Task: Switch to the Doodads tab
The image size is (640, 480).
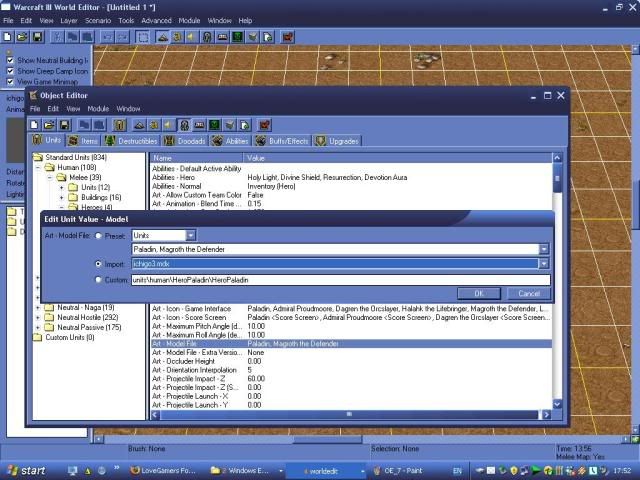Action: (x=185, y=141)
